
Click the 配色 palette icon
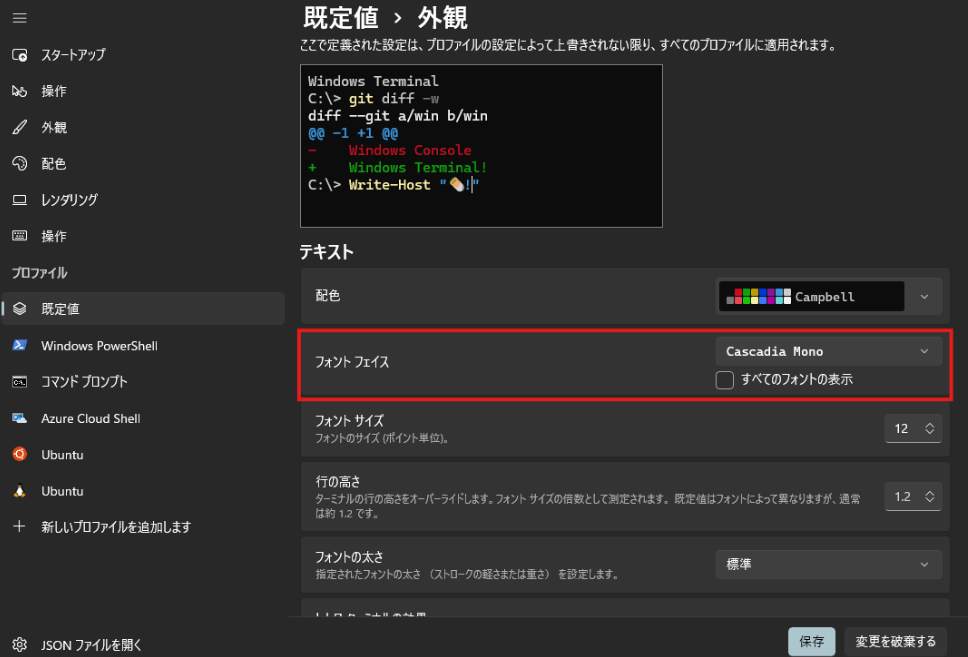[x=20, y=164]
